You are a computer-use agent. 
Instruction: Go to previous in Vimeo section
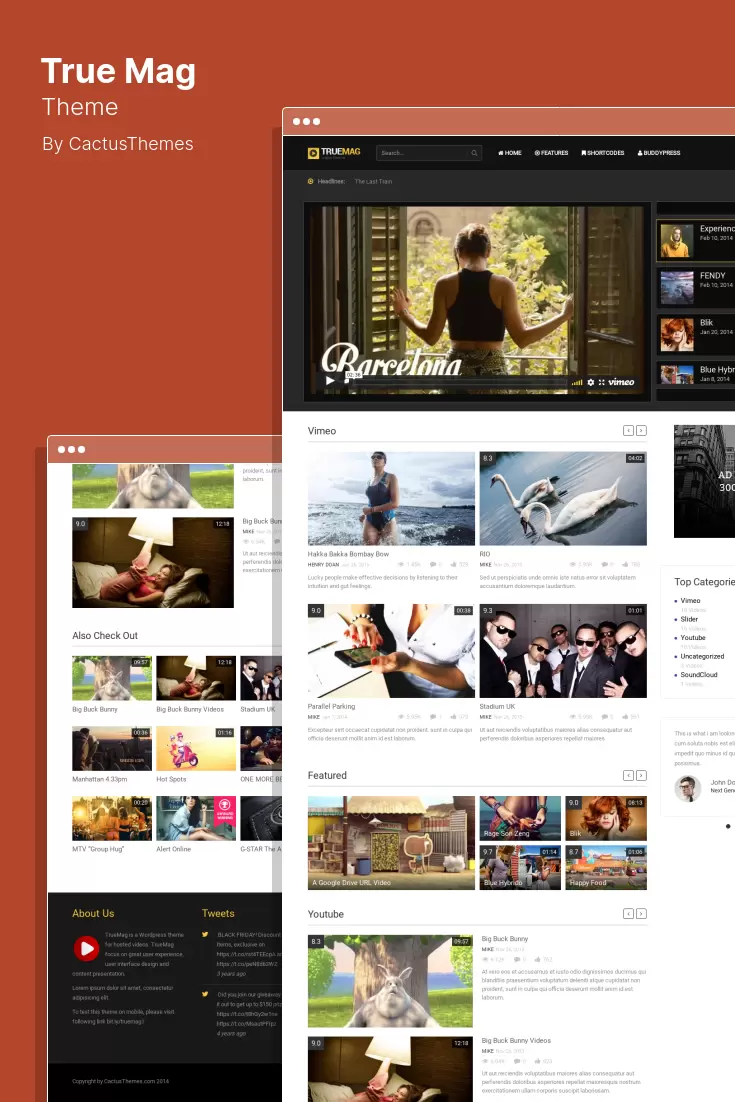coord(628,430)
